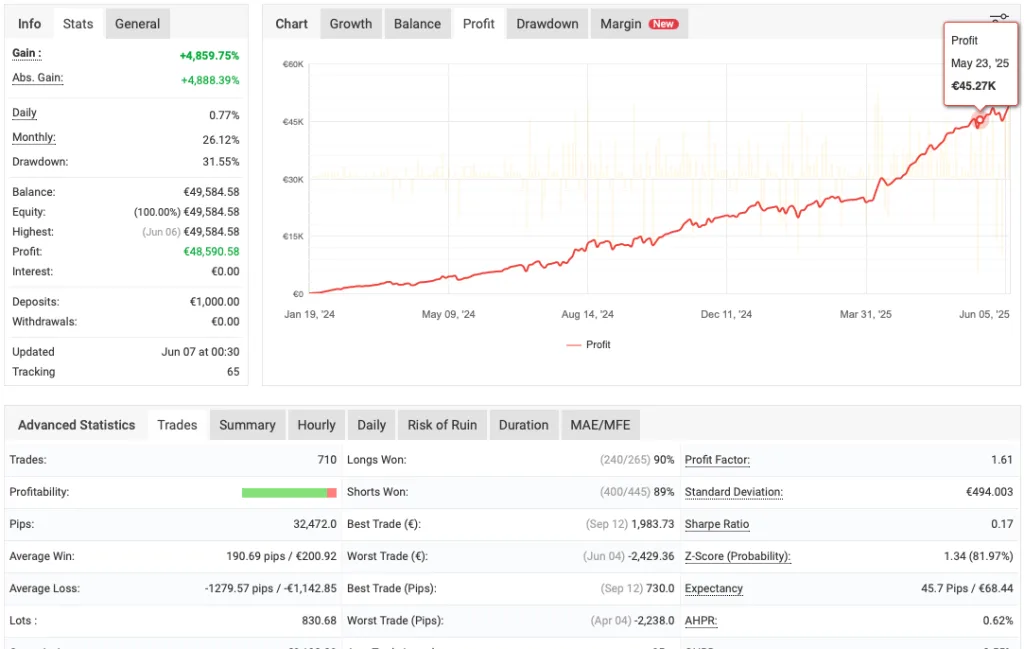The height and width of the screenshot is (649, 1024).
Task: Open the Advanced Statistics tab
Action: [77, 424]
